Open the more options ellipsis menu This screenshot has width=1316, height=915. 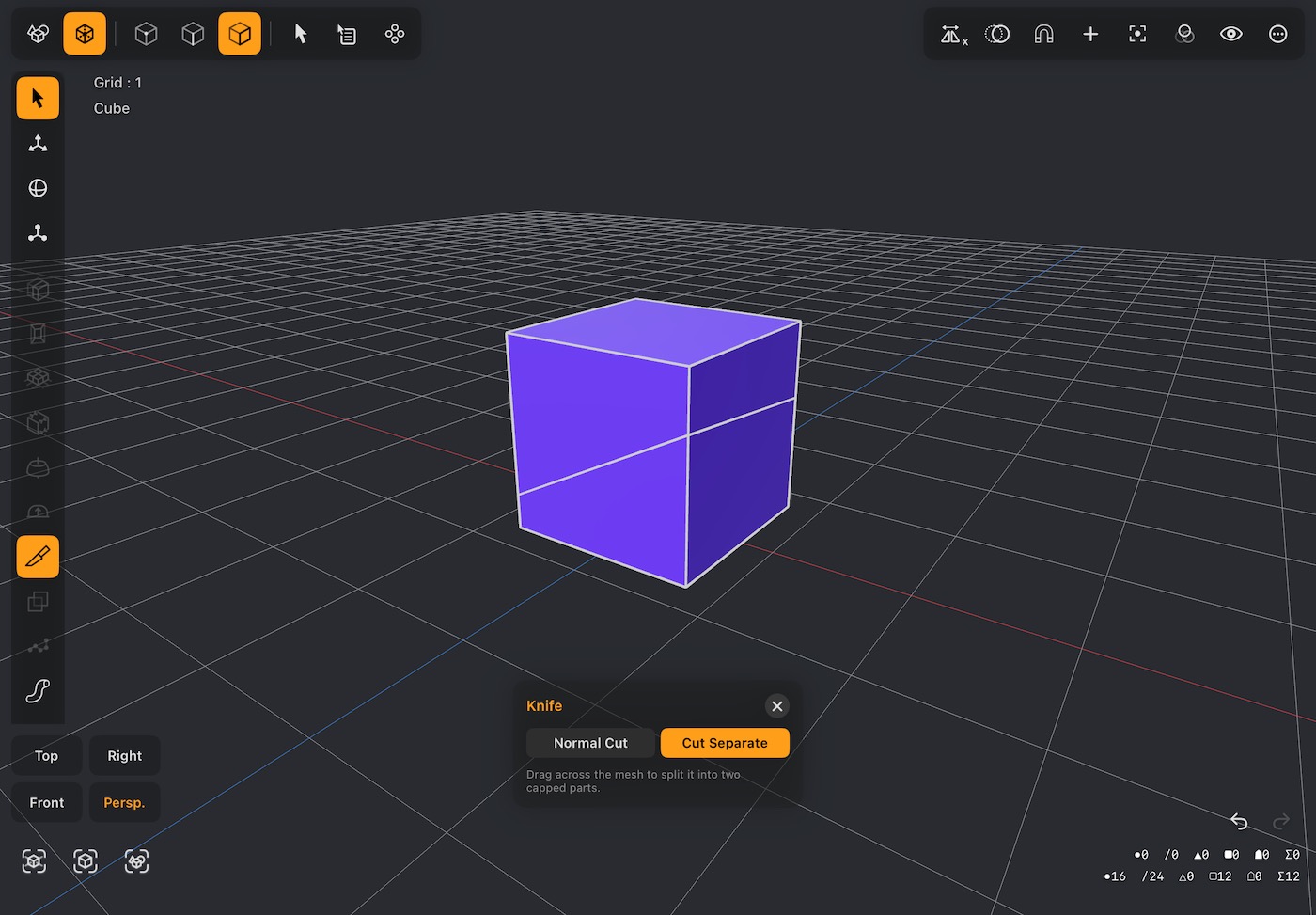(x=1278, y=34)
